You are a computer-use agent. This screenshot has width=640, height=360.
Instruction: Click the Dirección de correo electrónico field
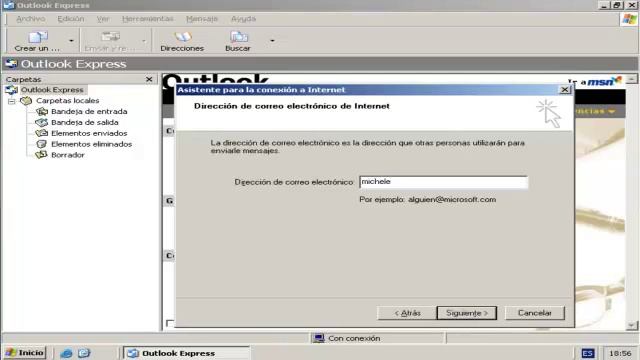coord(444,182)
